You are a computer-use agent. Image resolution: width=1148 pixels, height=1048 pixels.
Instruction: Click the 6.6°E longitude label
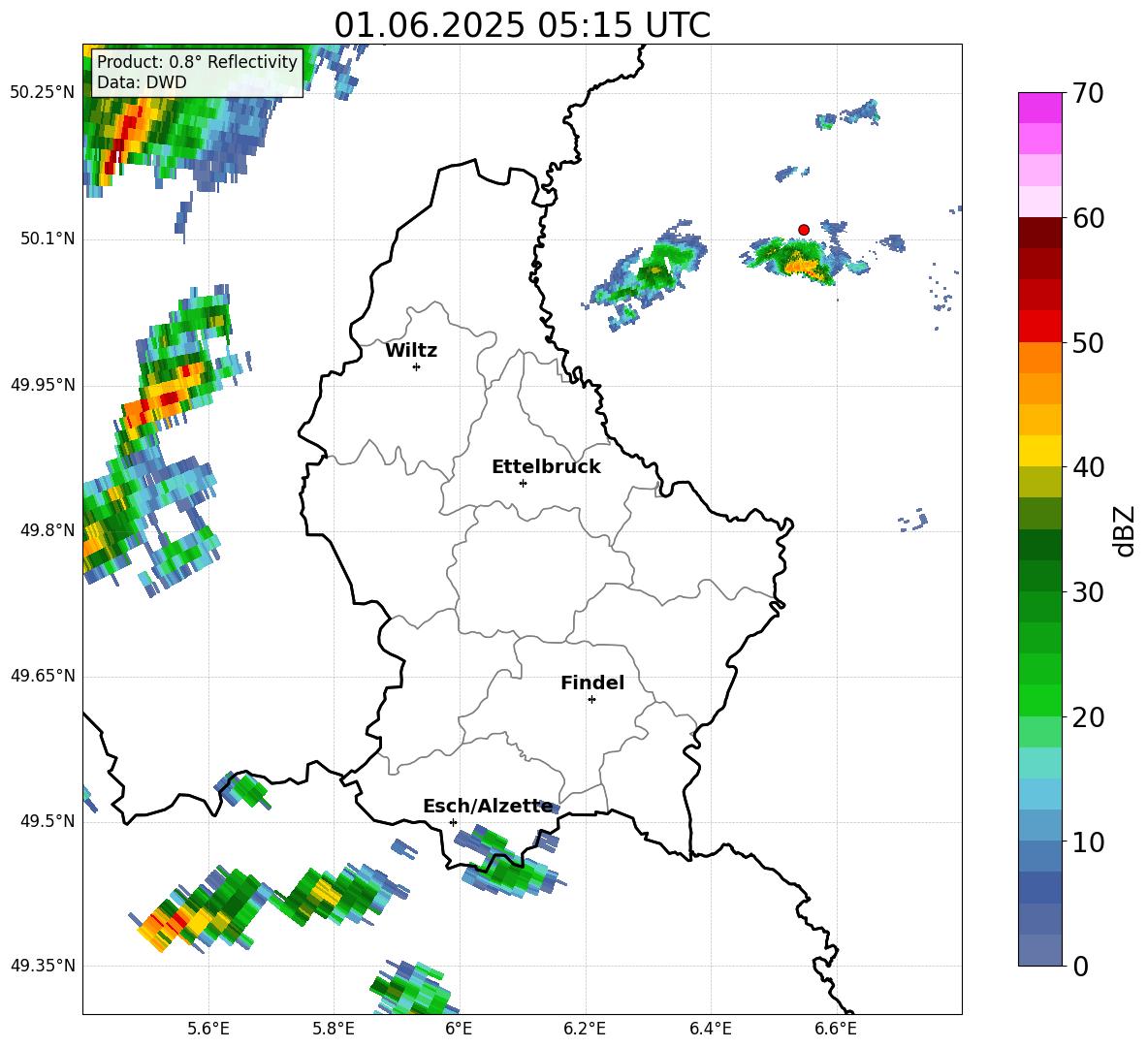tap(836, 1029)
